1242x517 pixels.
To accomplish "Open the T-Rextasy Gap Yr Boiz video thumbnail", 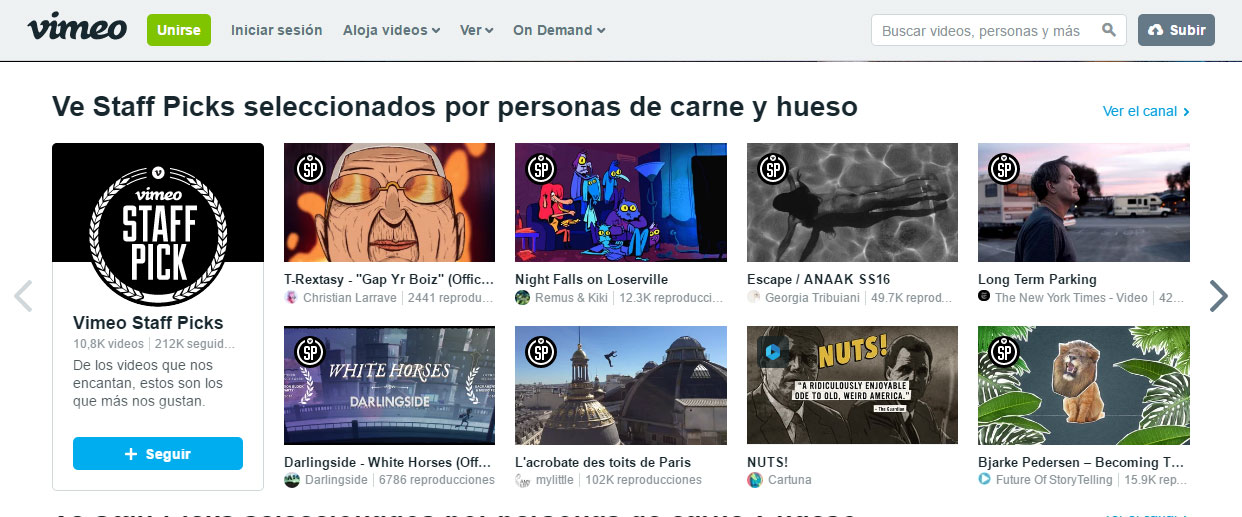I will pos(389,202).
